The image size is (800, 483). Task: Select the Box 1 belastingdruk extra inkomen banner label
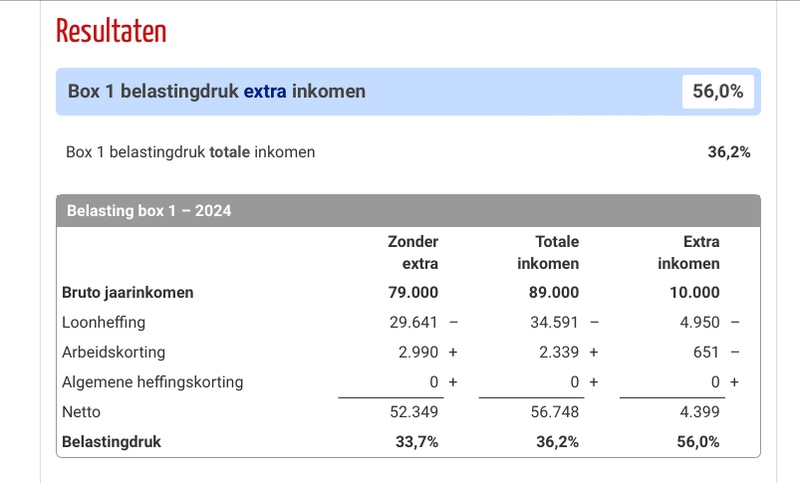pyautogui.click(x=216, y=92)
